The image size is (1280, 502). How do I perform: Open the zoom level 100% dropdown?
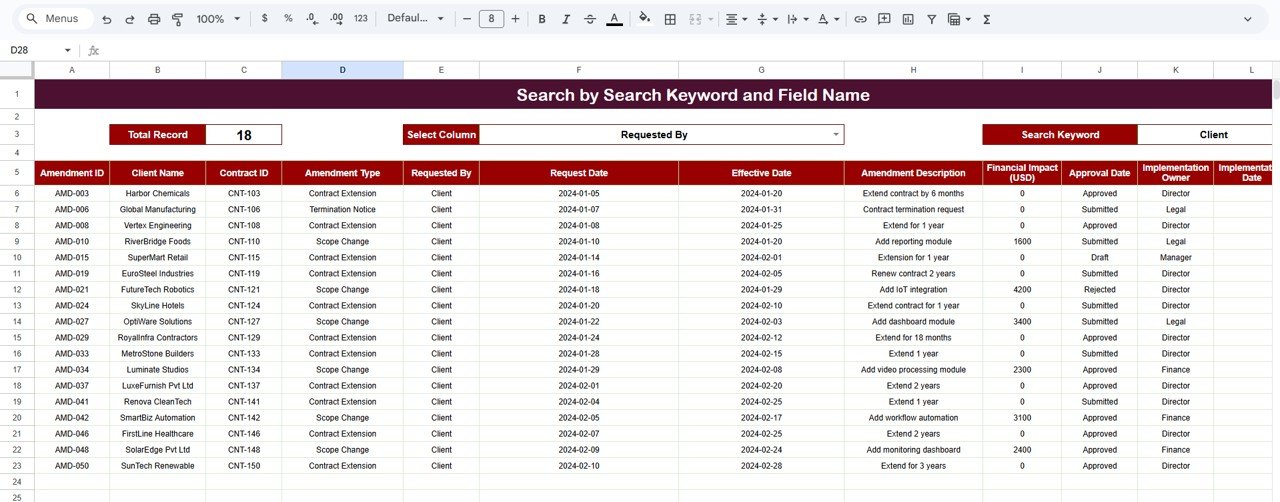click(x=218, y=19)
